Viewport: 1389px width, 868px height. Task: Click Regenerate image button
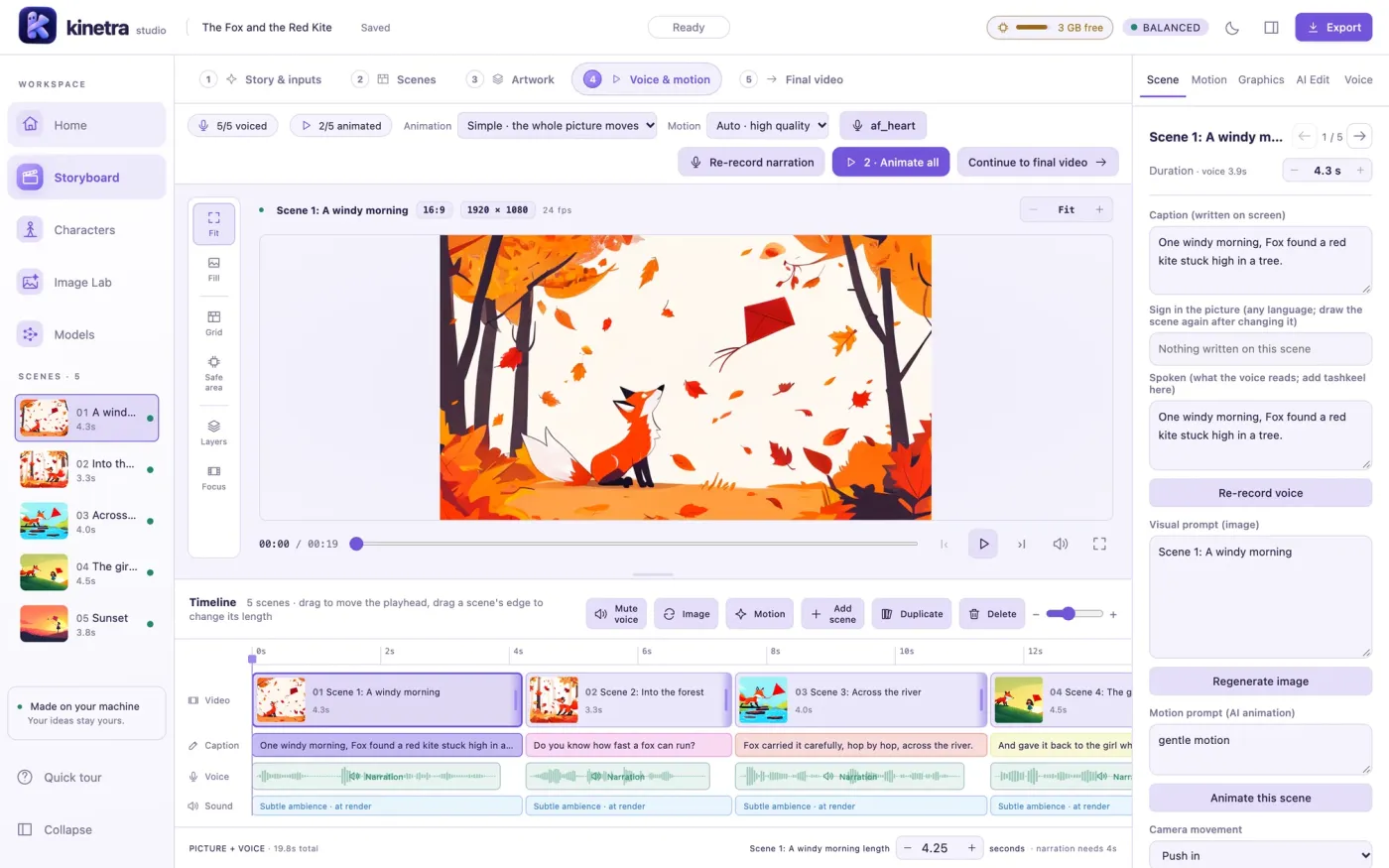[1260, 682]
